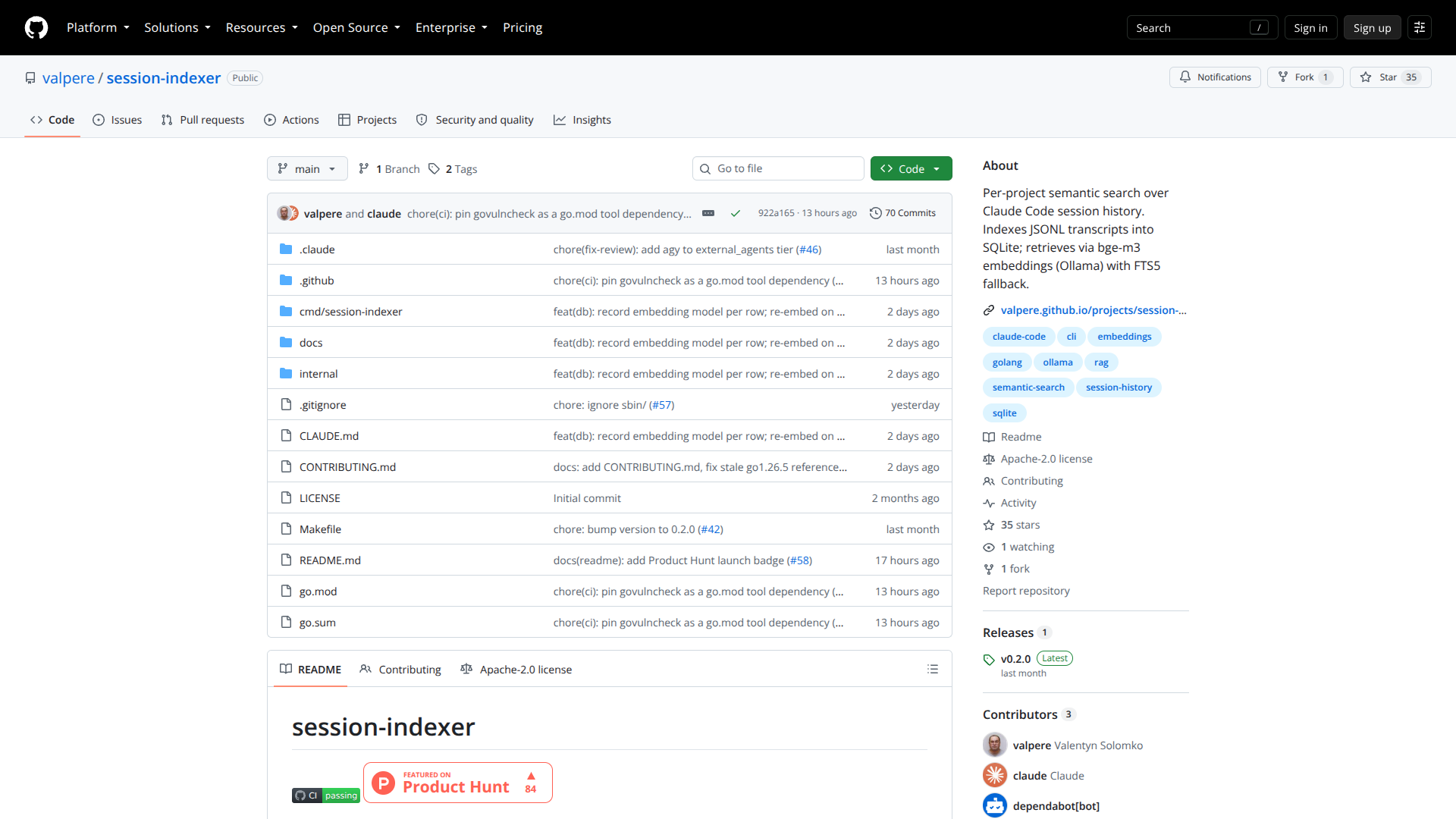Expand the Open Source menu

pyautogui.click(x=356, y=27)
